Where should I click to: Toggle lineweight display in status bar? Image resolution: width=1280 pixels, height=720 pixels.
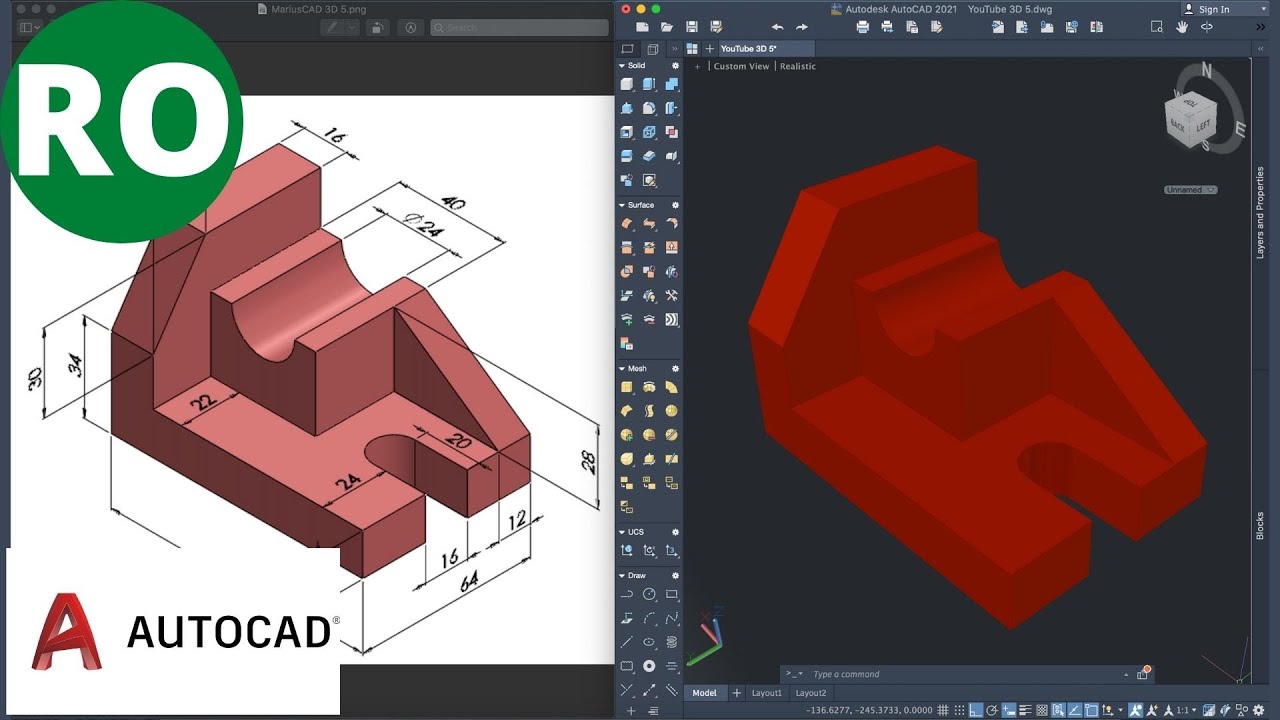[x=1025, y=710]
